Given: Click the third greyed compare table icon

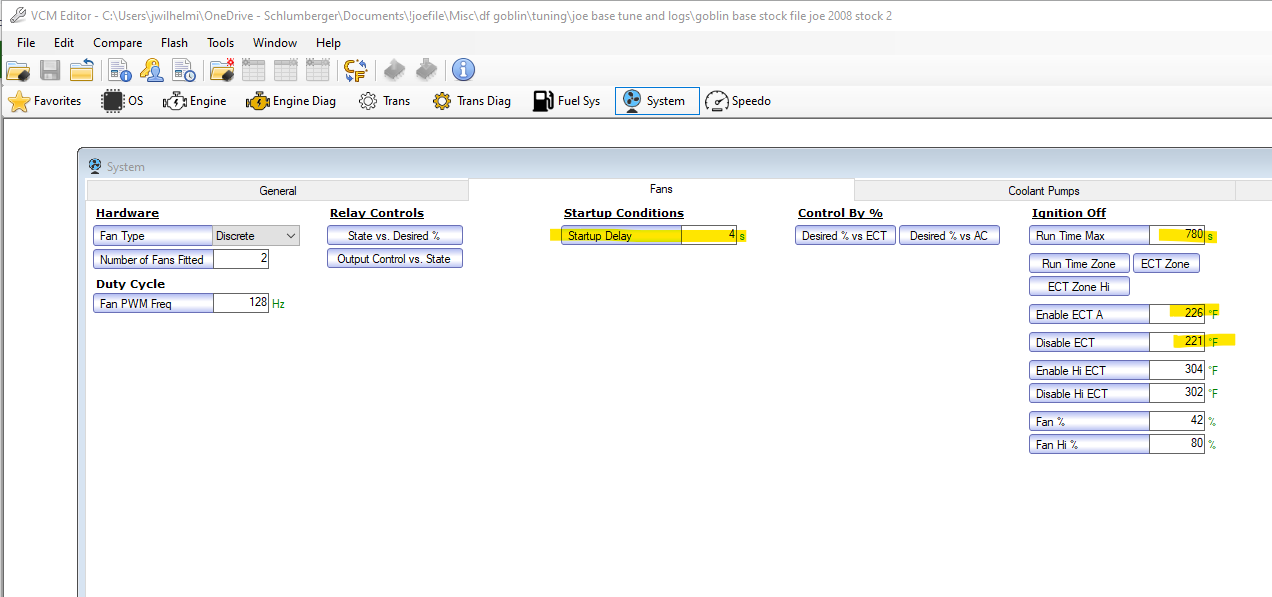Looking at the screenshot, I should (x=317, y=70).
